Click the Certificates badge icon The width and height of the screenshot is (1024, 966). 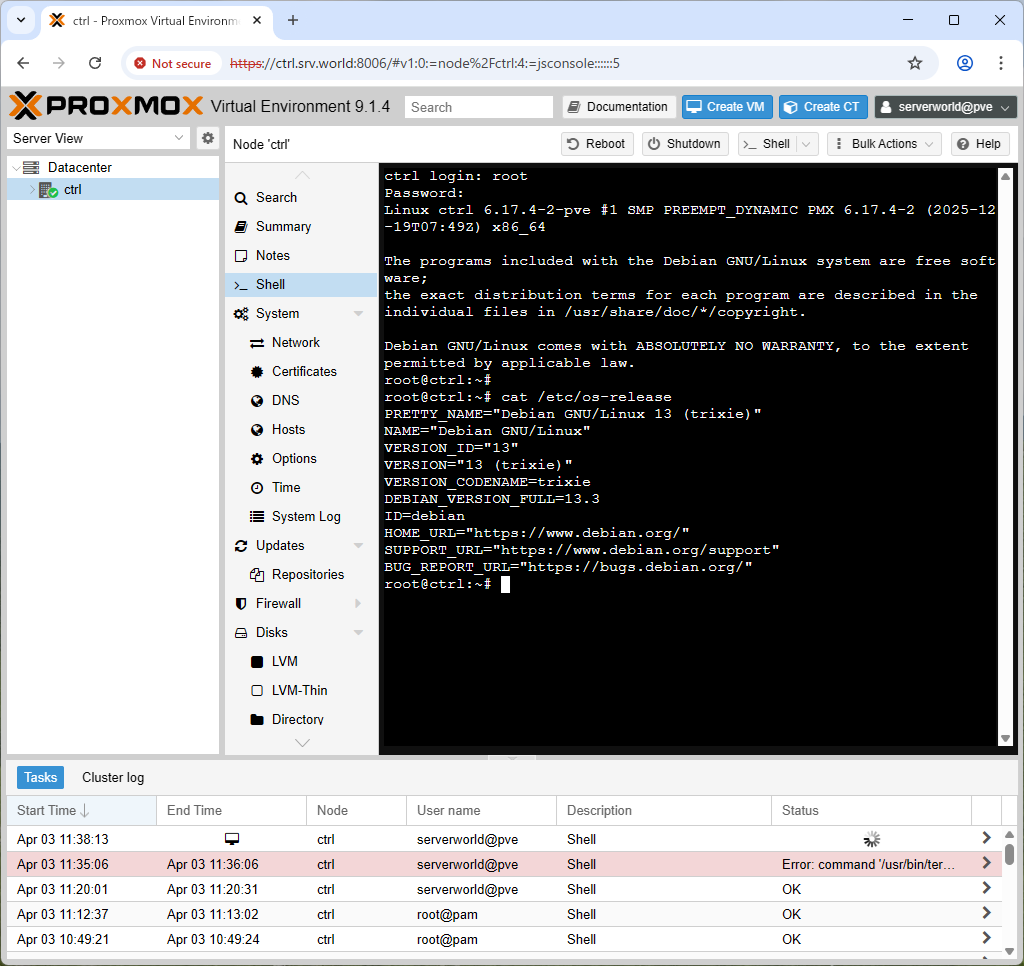(257, 372)
